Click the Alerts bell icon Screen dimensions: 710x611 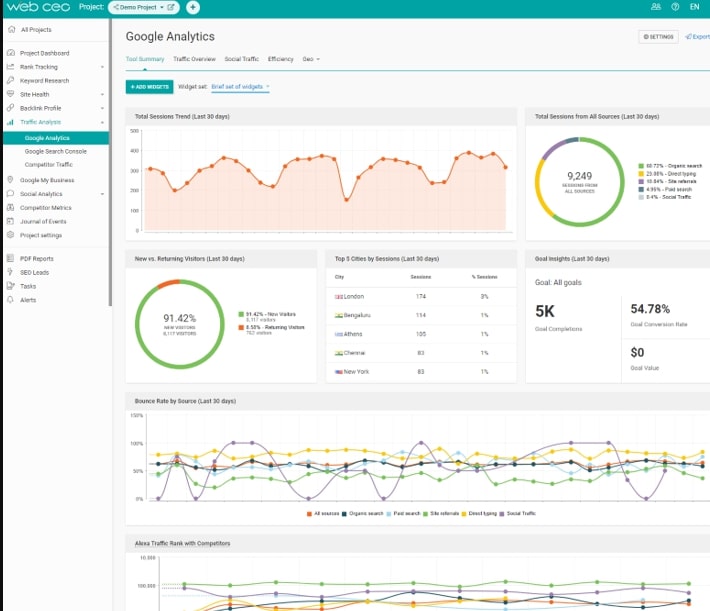[11, 299]
